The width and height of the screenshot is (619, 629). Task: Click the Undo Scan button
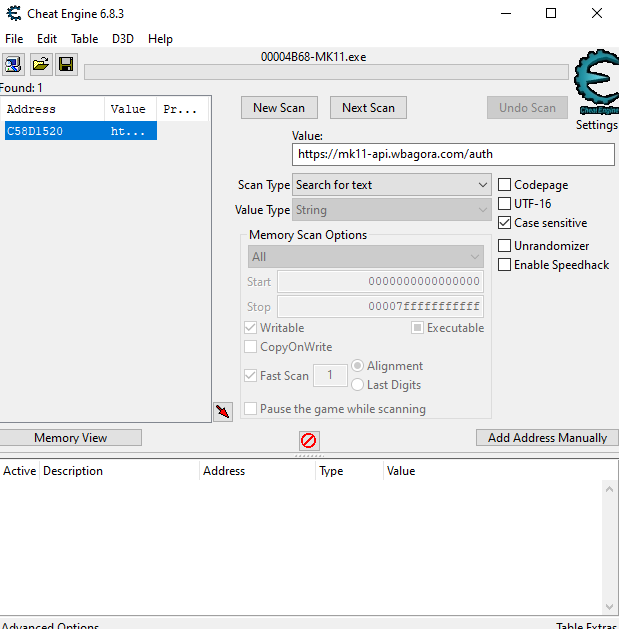click(527, 108)
